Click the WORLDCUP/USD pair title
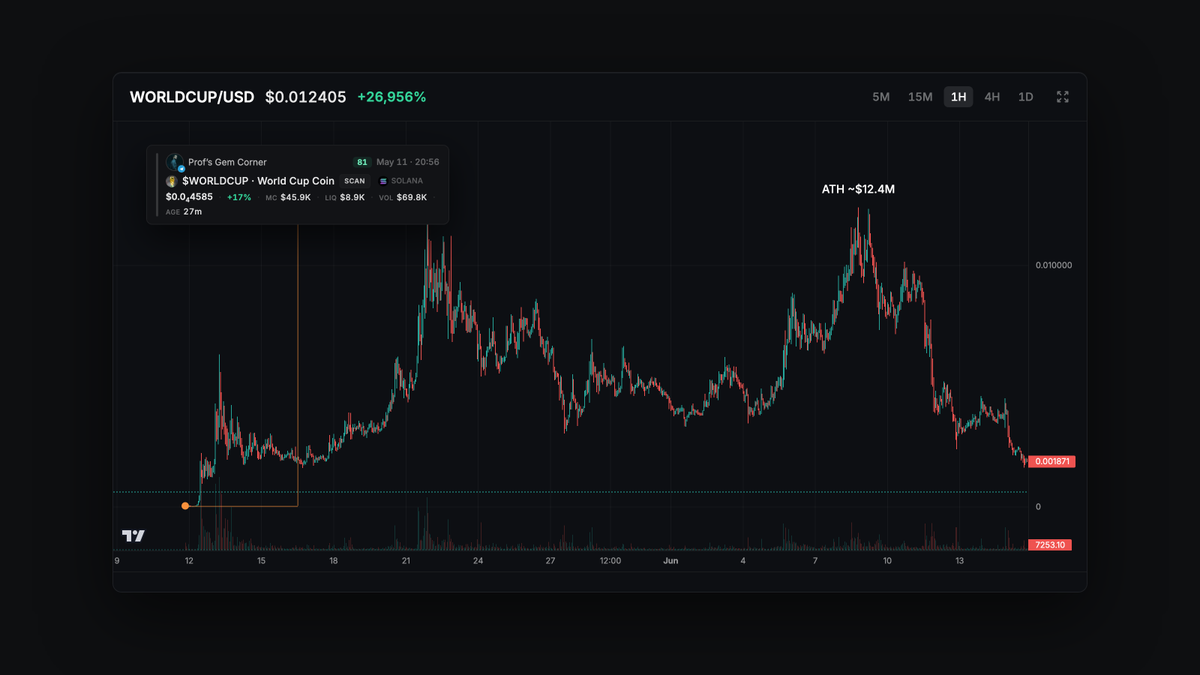Image resolution: width=1200 pixels, height=675 pixels. (192, 97)
